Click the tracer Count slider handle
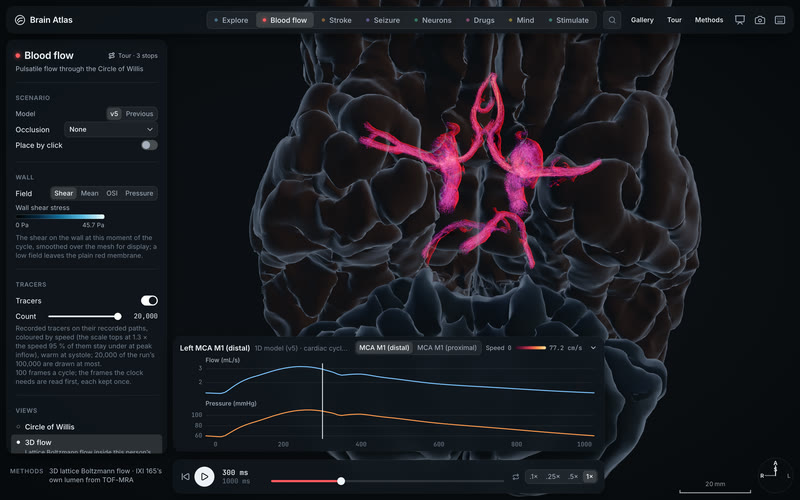Viewport: 800px width, 500px height. click(x=118, y=316)
